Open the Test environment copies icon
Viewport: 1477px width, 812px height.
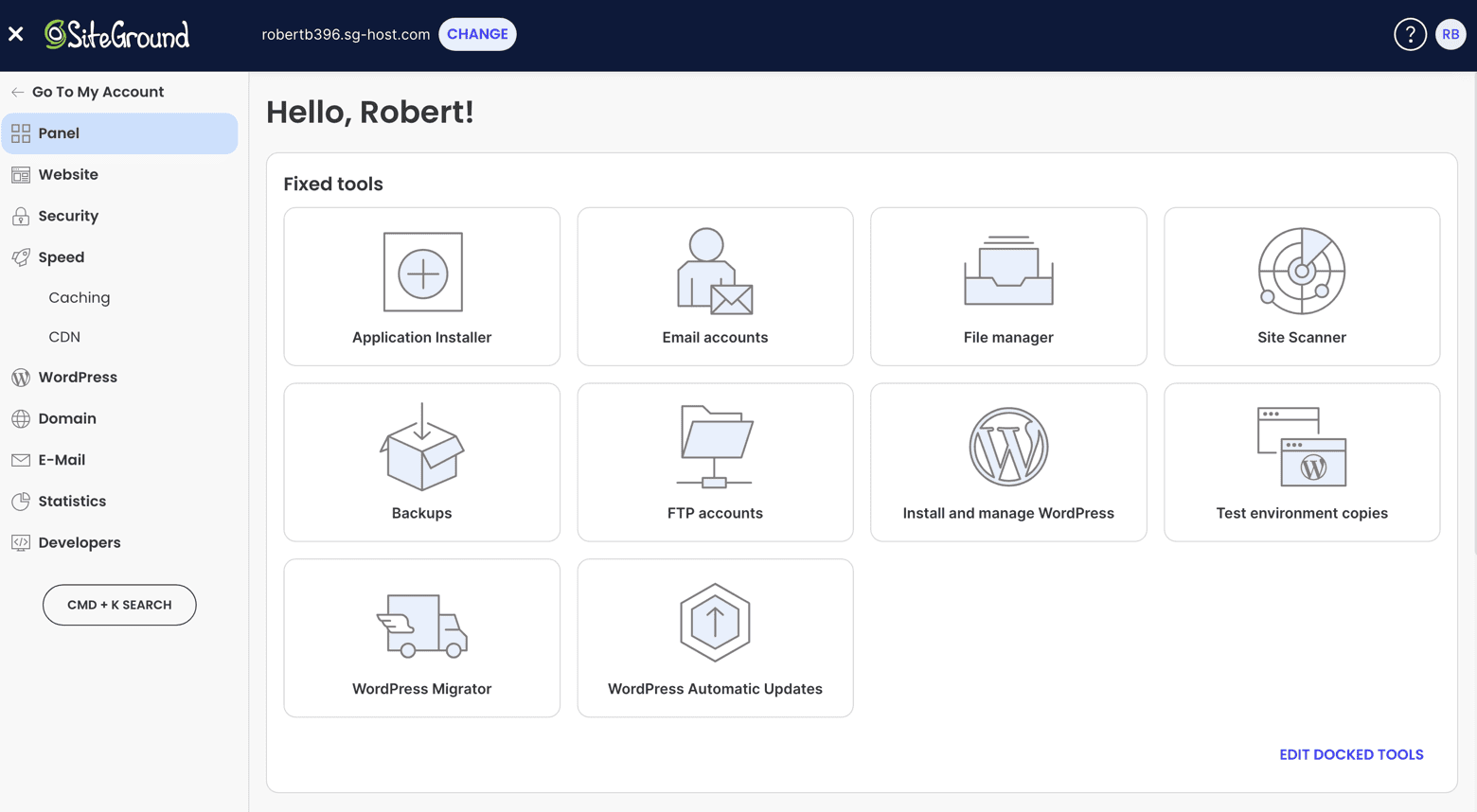tap(1302, 447)
